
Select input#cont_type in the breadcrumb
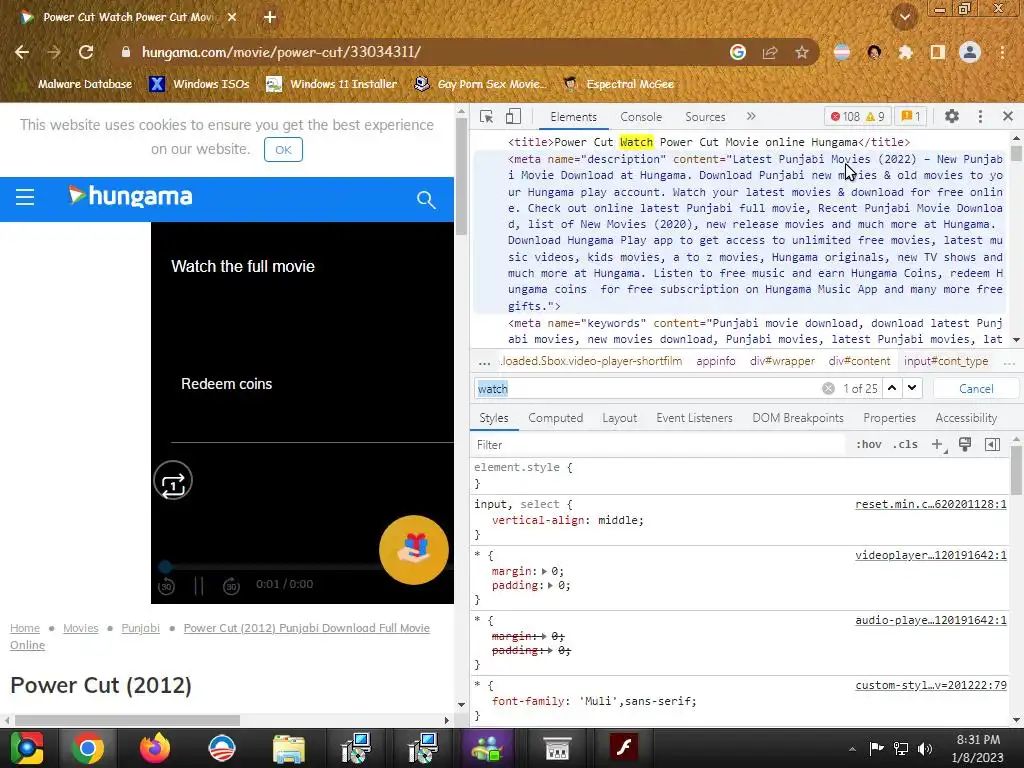coord(946,361)
